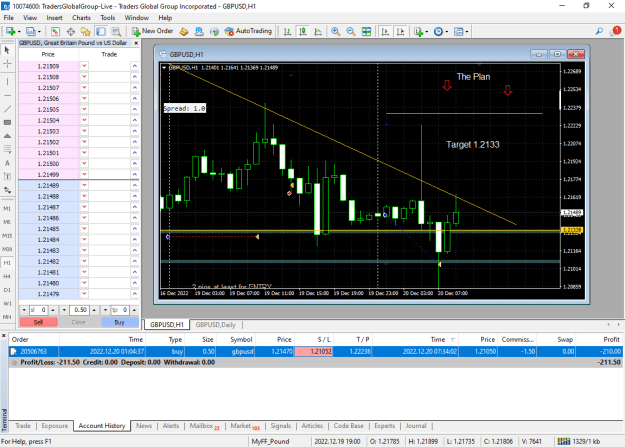625x447 pixels.
Task: Click S/L cell value 1.21052
Action: coord(314,352)
